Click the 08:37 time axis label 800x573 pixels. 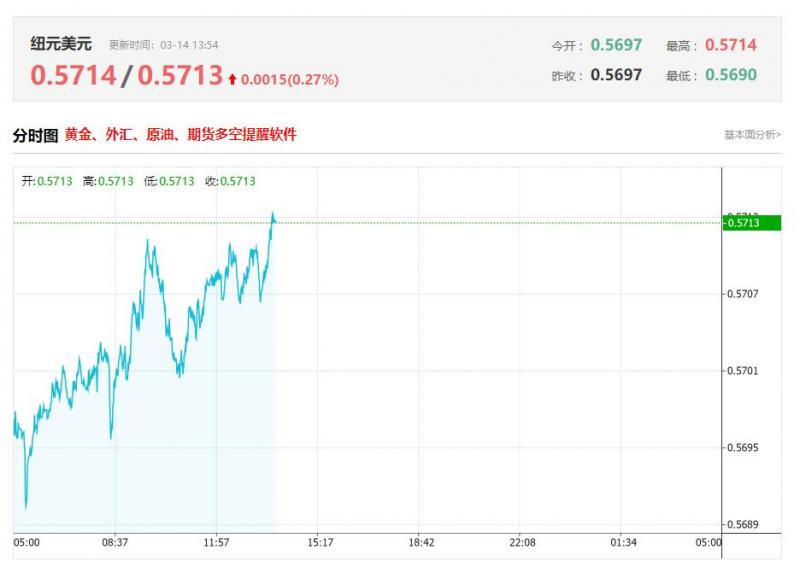[115, 542]
